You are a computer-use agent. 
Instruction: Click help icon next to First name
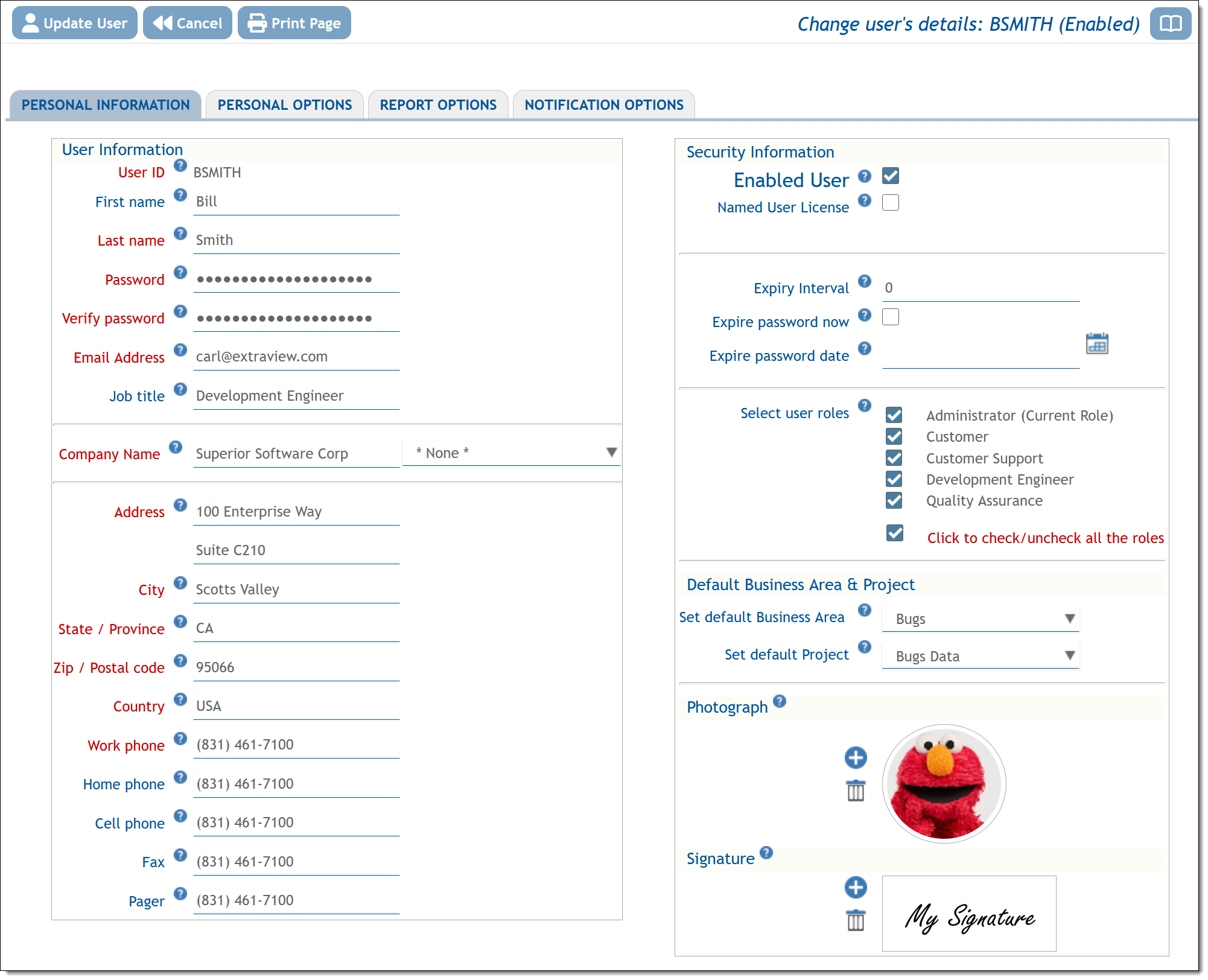[x=180, y=195]
